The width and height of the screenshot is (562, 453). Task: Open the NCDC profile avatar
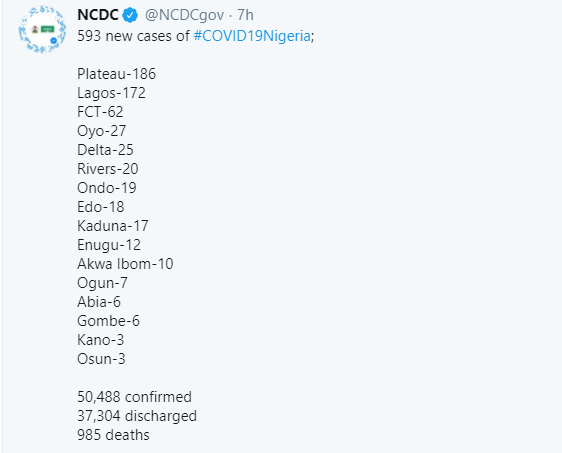tap(42, 29)
